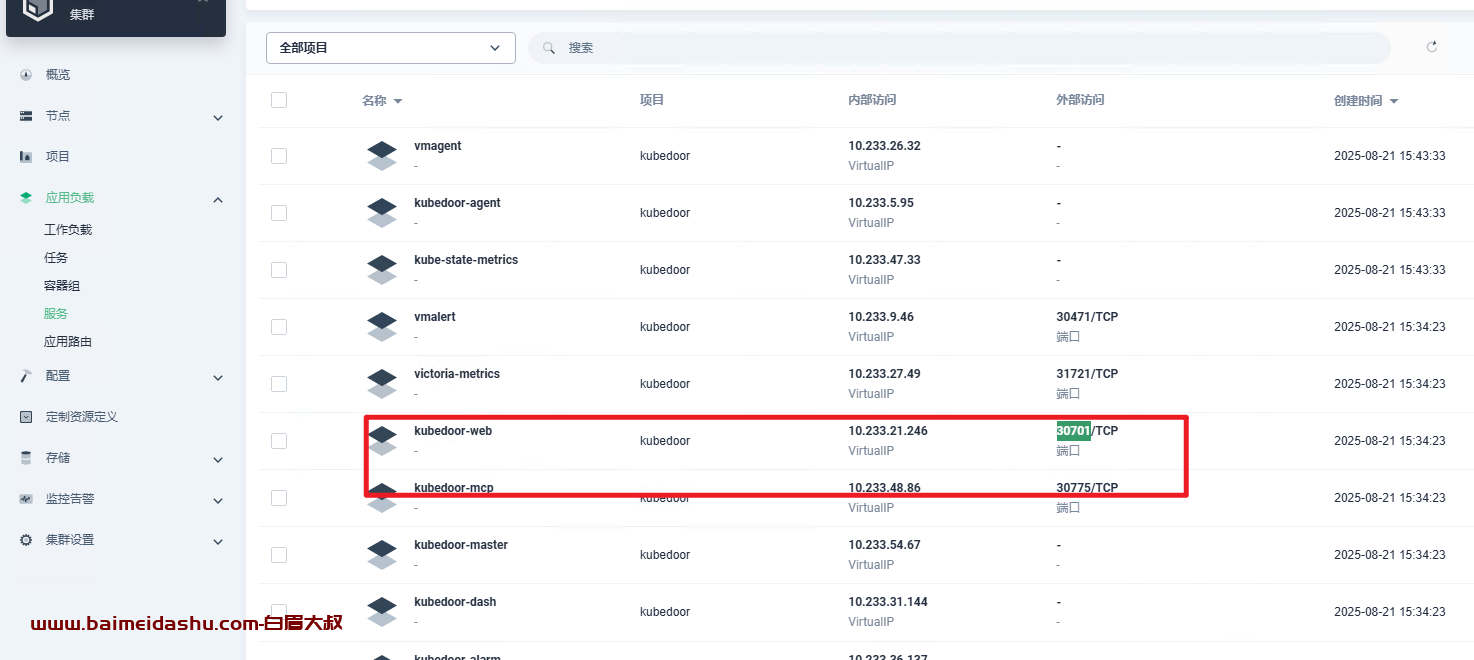Click the victoria-metrics service icon
The height and width of the screenshot is (660, 1474).
(x=382, y=384)
